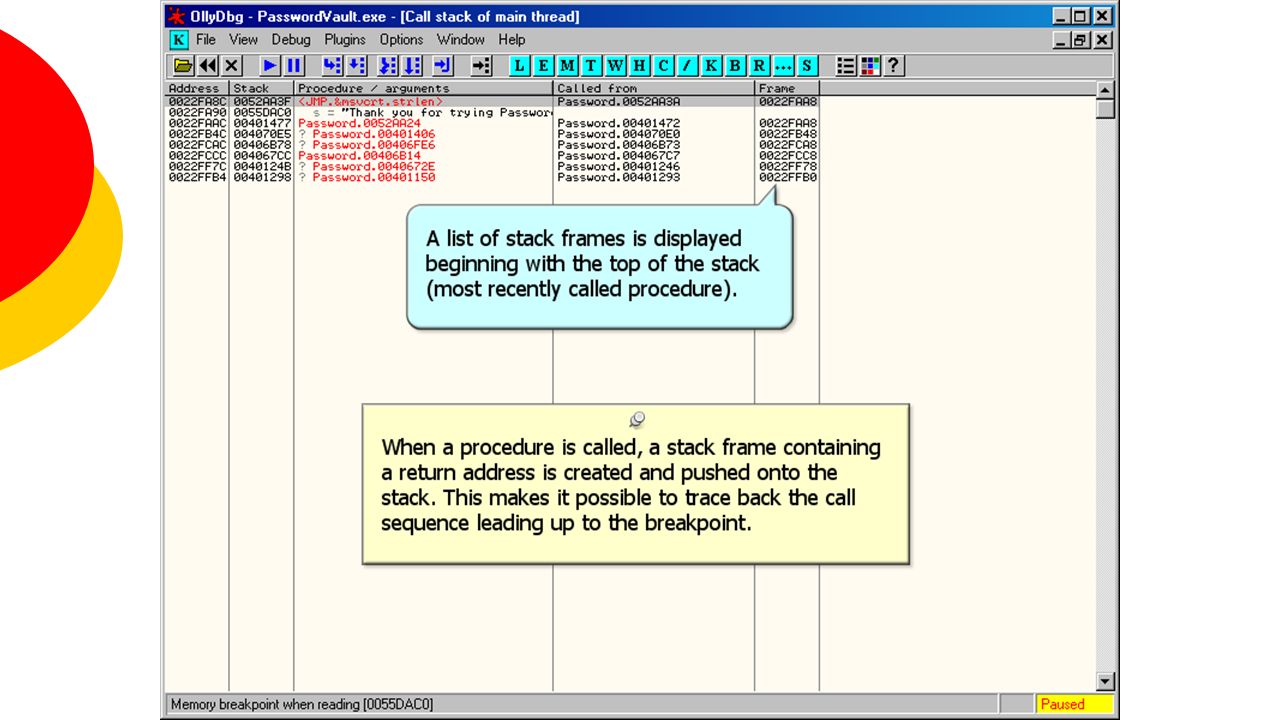The width and height of the screenshot is (1280, 720).
Task: Show Breakpoints with B button
Action: (735, 66)
